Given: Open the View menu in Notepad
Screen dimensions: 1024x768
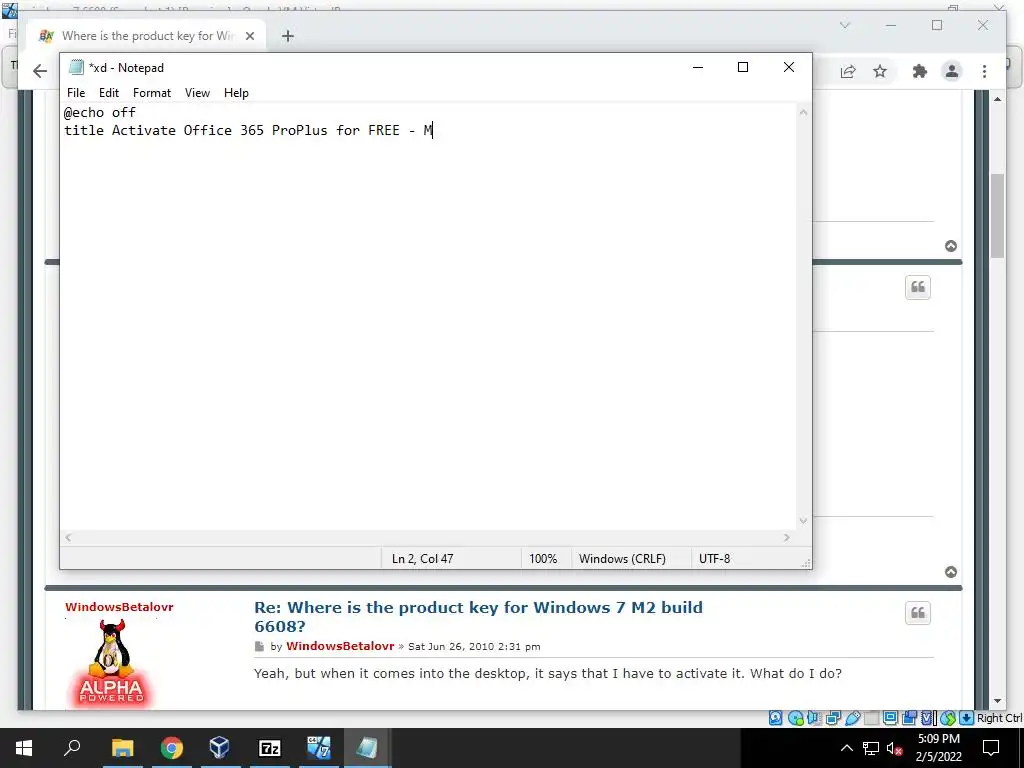Looking at the screenshot, I should 197,93.
